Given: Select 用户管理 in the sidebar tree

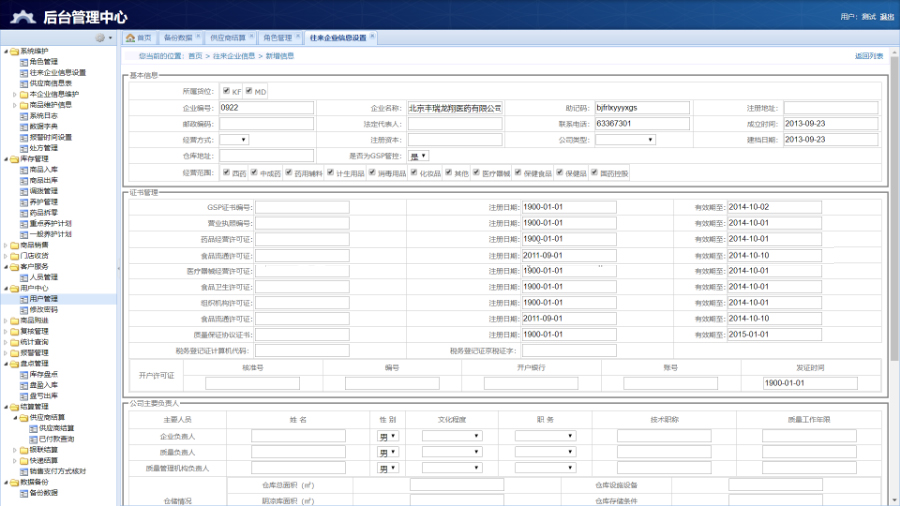Looking at the screenshot, I should coord(43,299).
